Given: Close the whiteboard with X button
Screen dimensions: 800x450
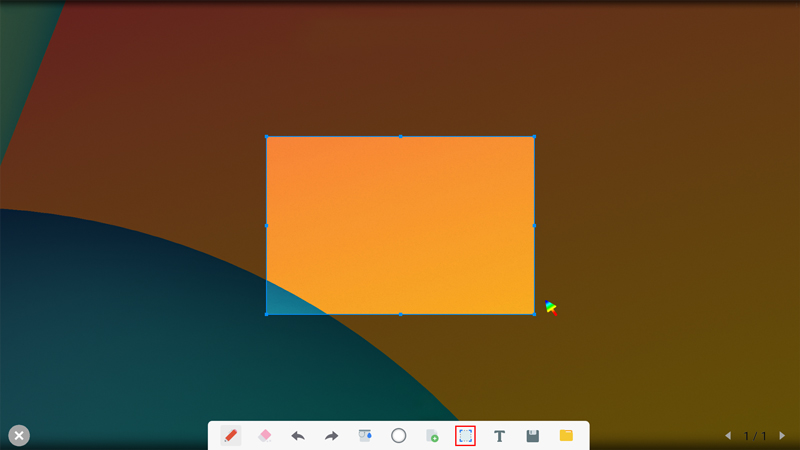Looking at the screenshot, I should point(19,436).
